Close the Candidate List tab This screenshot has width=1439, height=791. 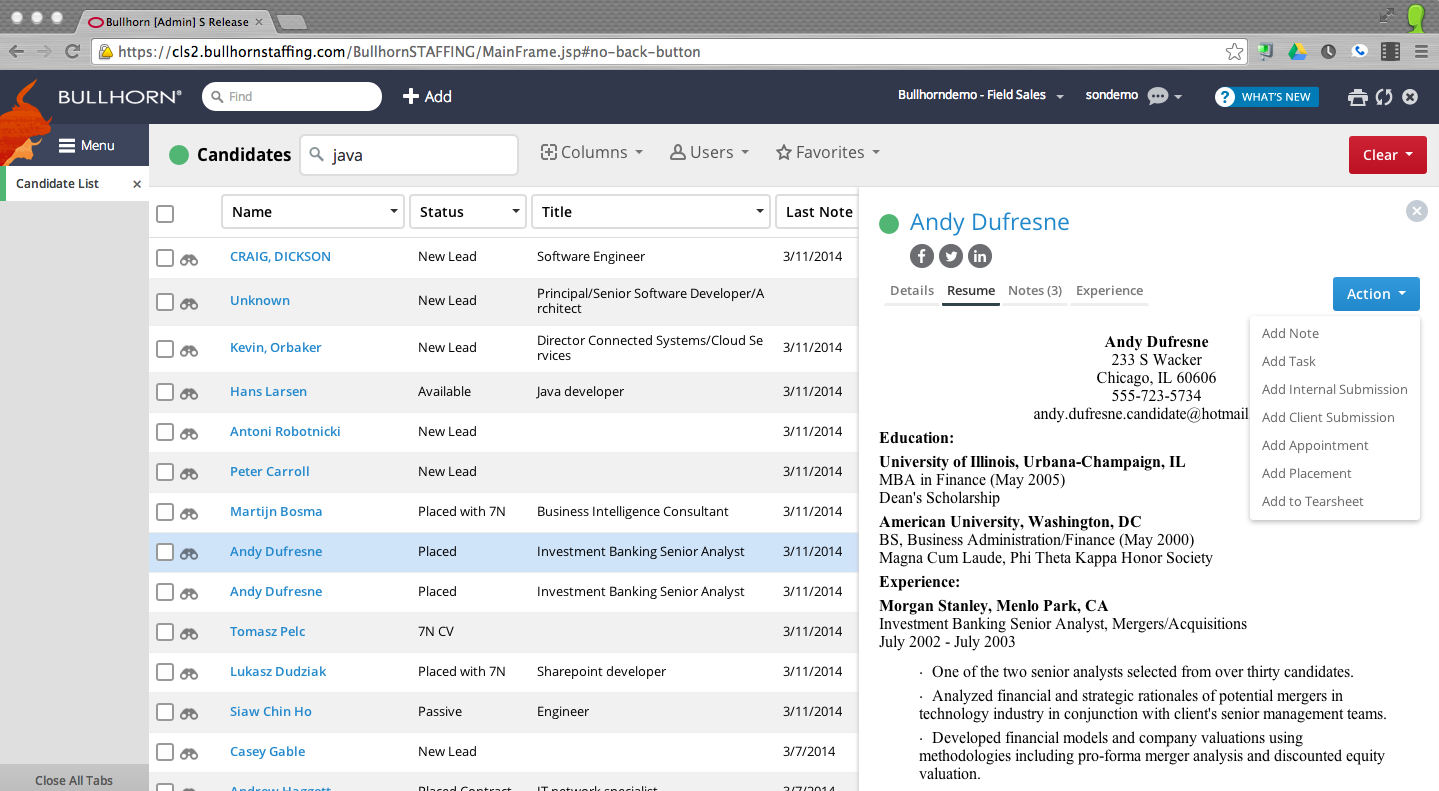pos(137,184)
